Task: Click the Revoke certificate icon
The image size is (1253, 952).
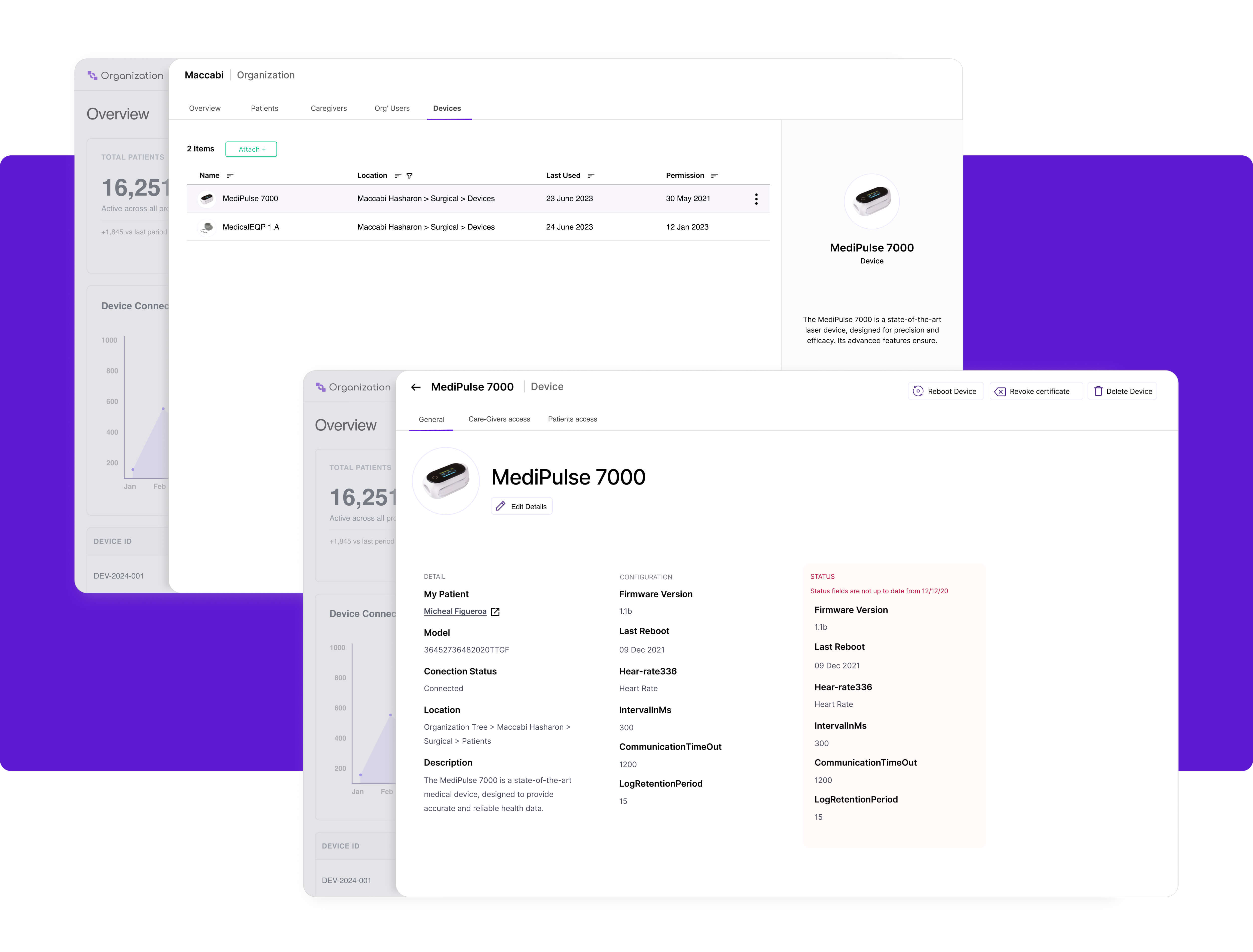Action: [1000, 392]
